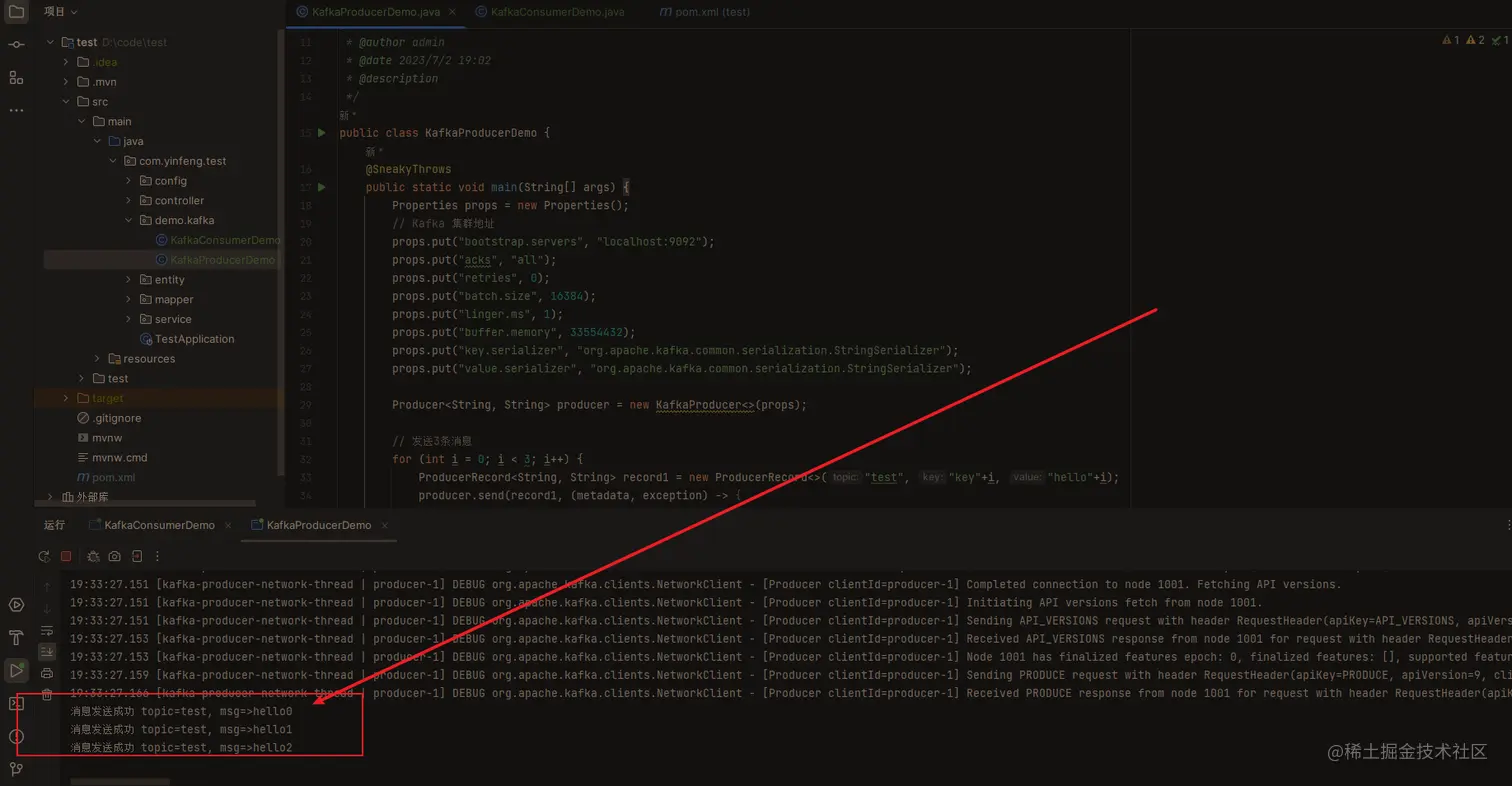
Task: Expand the resources folder
Action: [x=97, y=359]
